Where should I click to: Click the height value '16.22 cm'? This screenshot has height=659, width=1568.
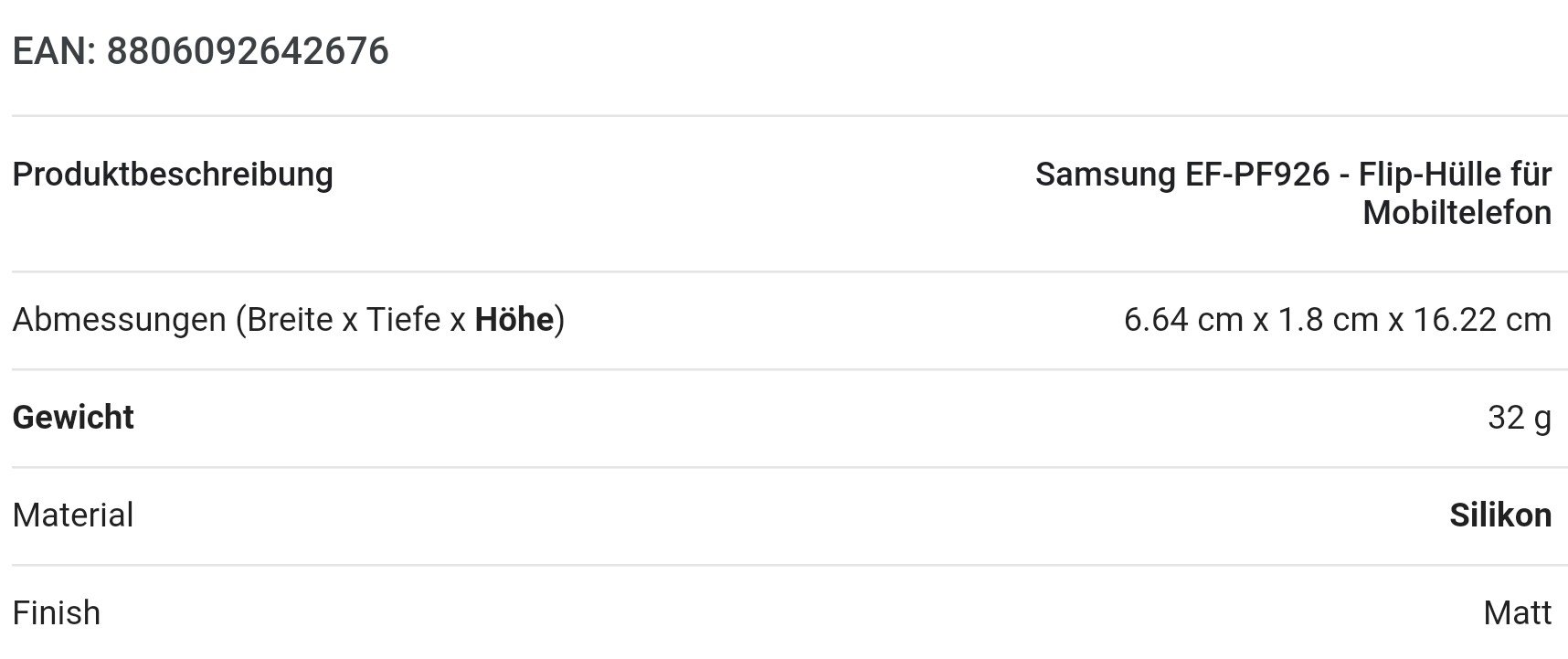click(x=1482, y=320)
